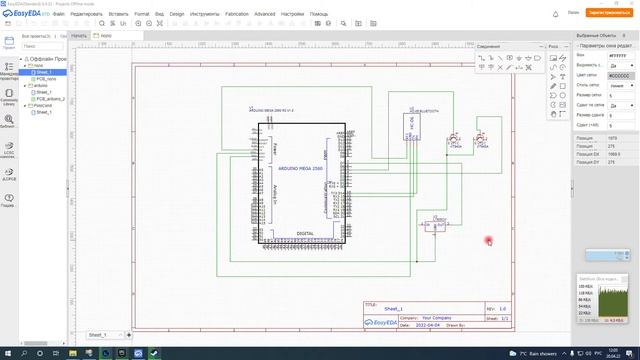The image size is (640, 360).
Task: Select the Canvas Origin tool
Action: coord(563,114)
